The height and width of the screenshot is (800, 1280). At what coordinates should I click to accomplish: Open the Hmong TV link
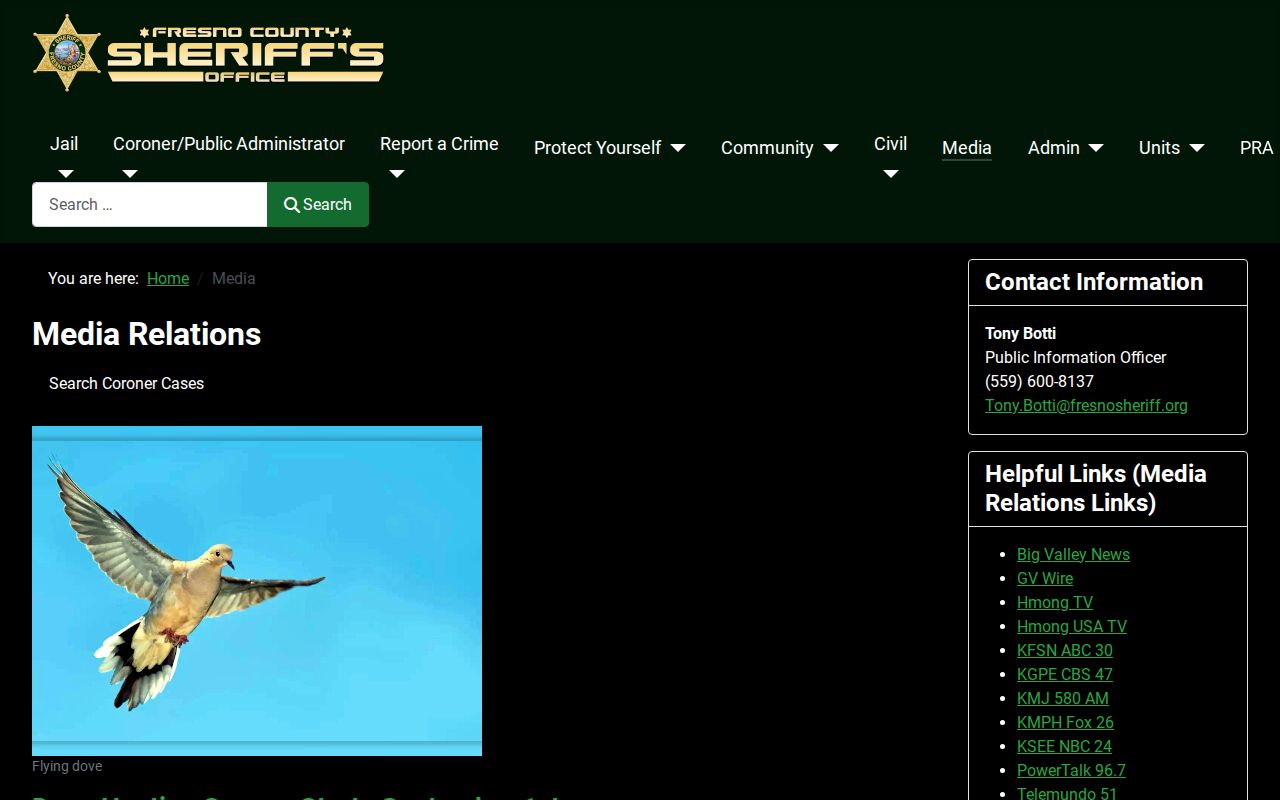click(x=1055, y=602)
